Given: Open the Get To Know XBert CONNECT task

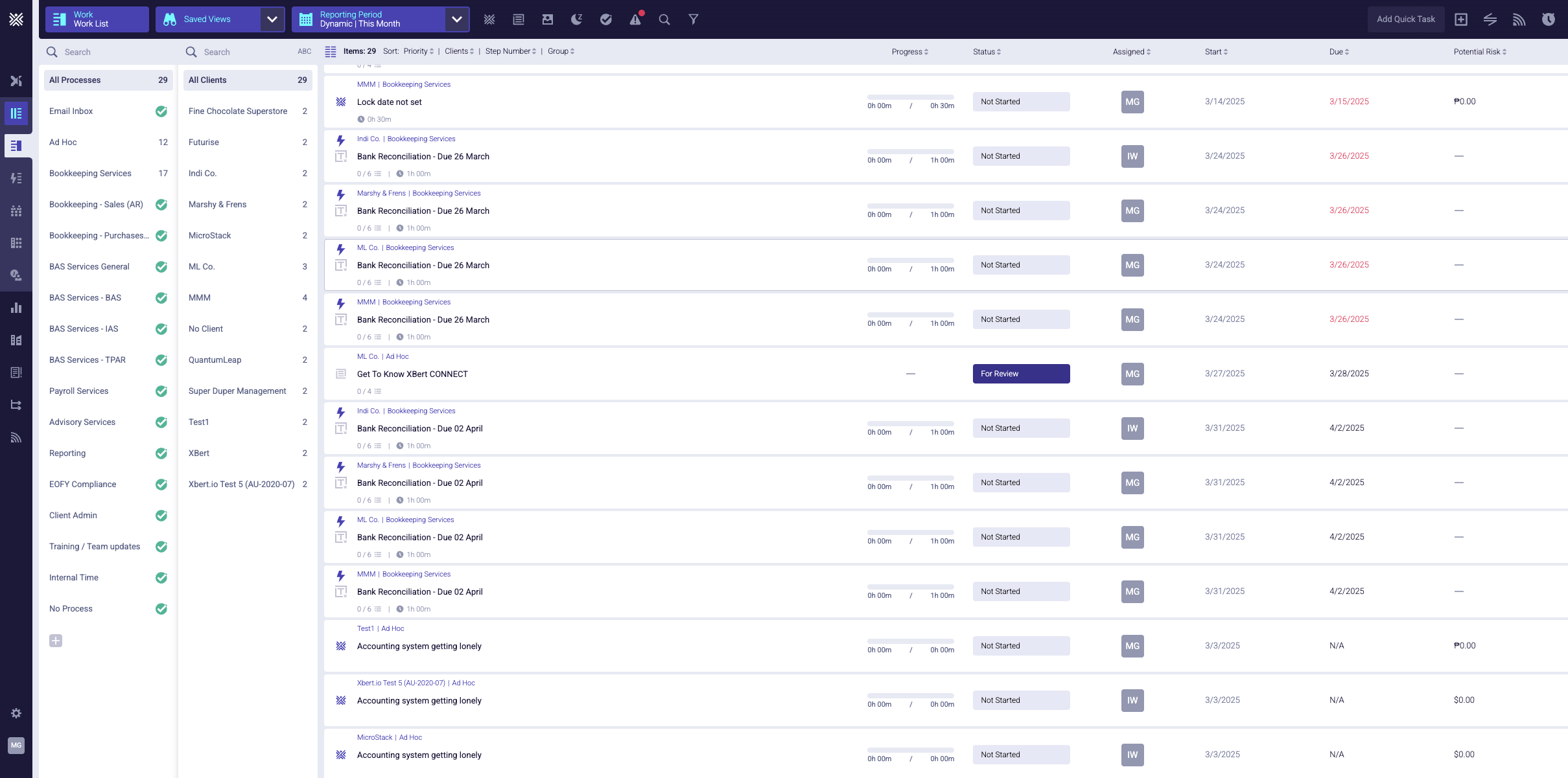Looking at the screenshot, I should [412, 374].
